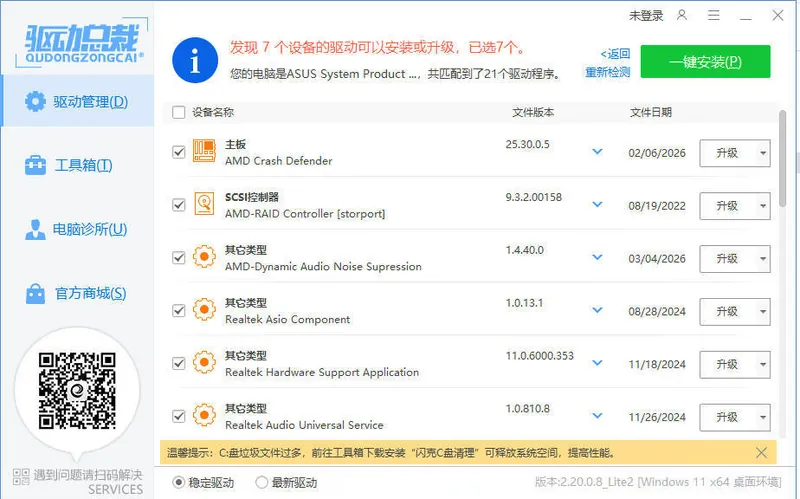Click the driver list vertical scrollbar thumb
The width and height of the screenshot is (800, 499).
(x=783, y=158)
